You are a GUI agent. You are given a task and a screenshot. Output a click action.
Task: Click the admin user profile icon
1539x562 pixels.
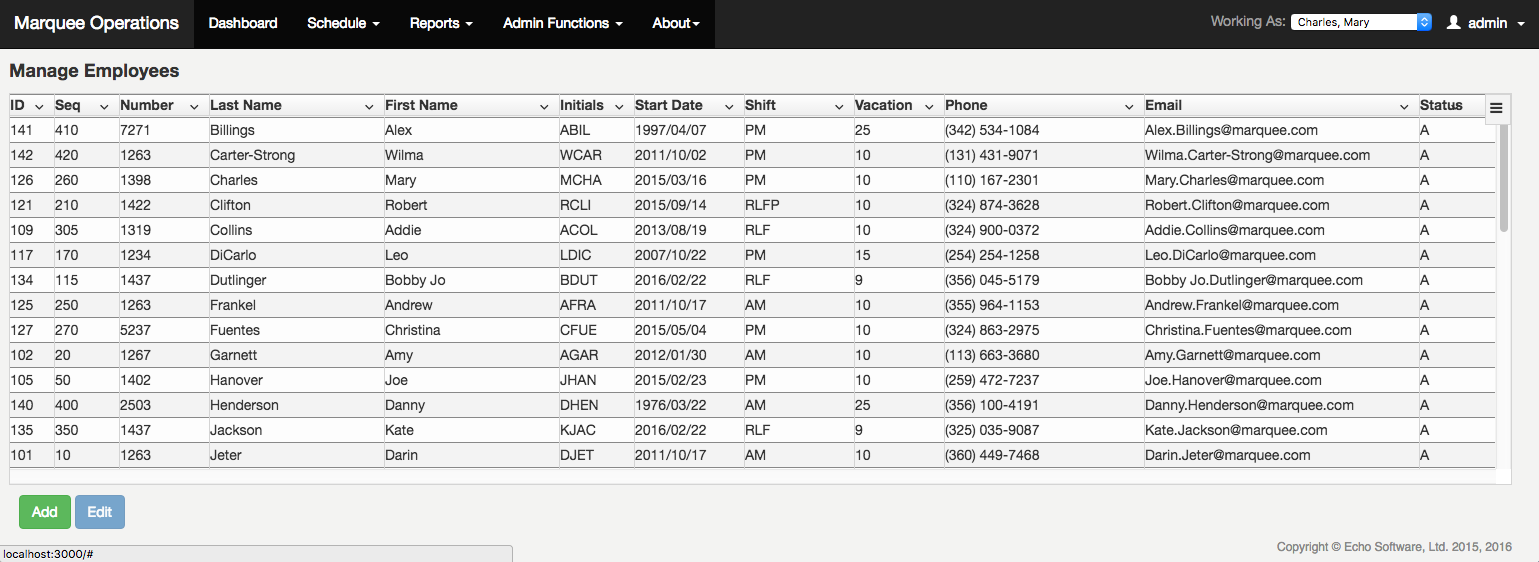(x=1454, y=22)
